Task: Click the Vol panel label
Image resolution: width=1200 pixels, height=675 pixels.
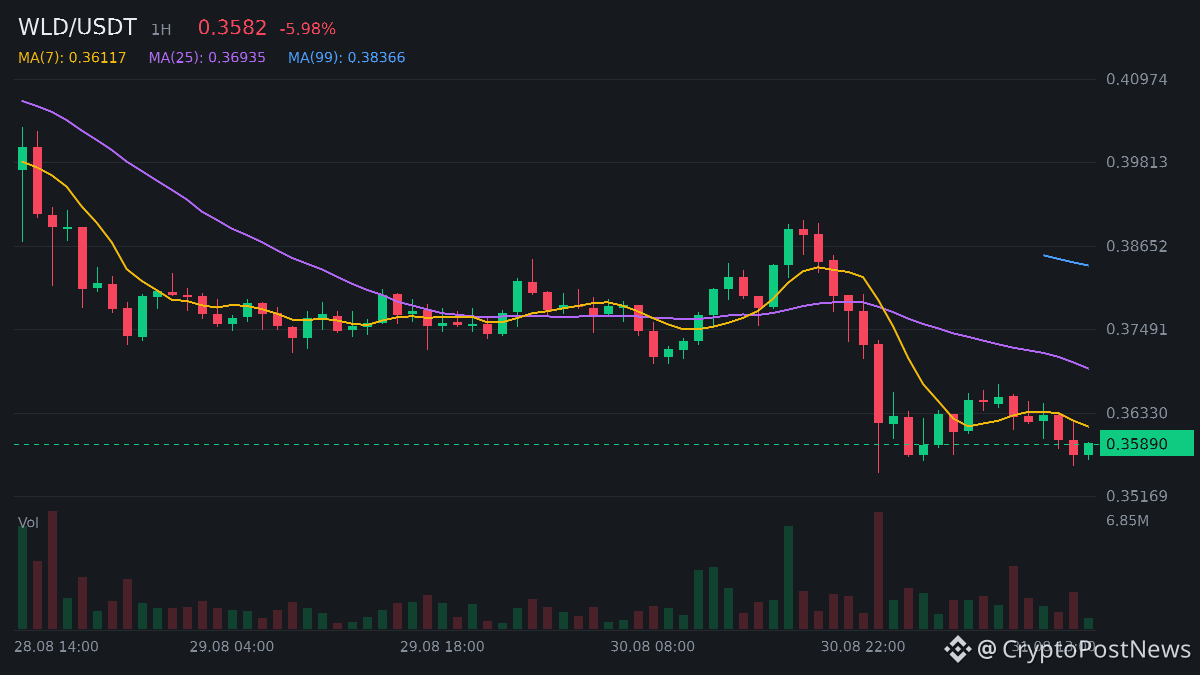Action: coord(28,523)
